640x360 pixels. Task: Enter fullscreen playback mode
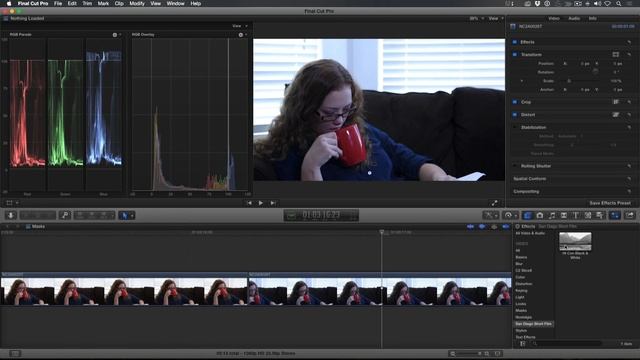coord(495,203)
